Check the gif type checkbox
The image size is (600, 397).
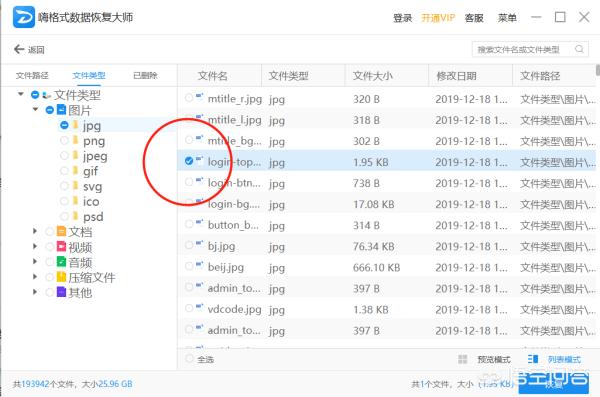coord(64,171)
